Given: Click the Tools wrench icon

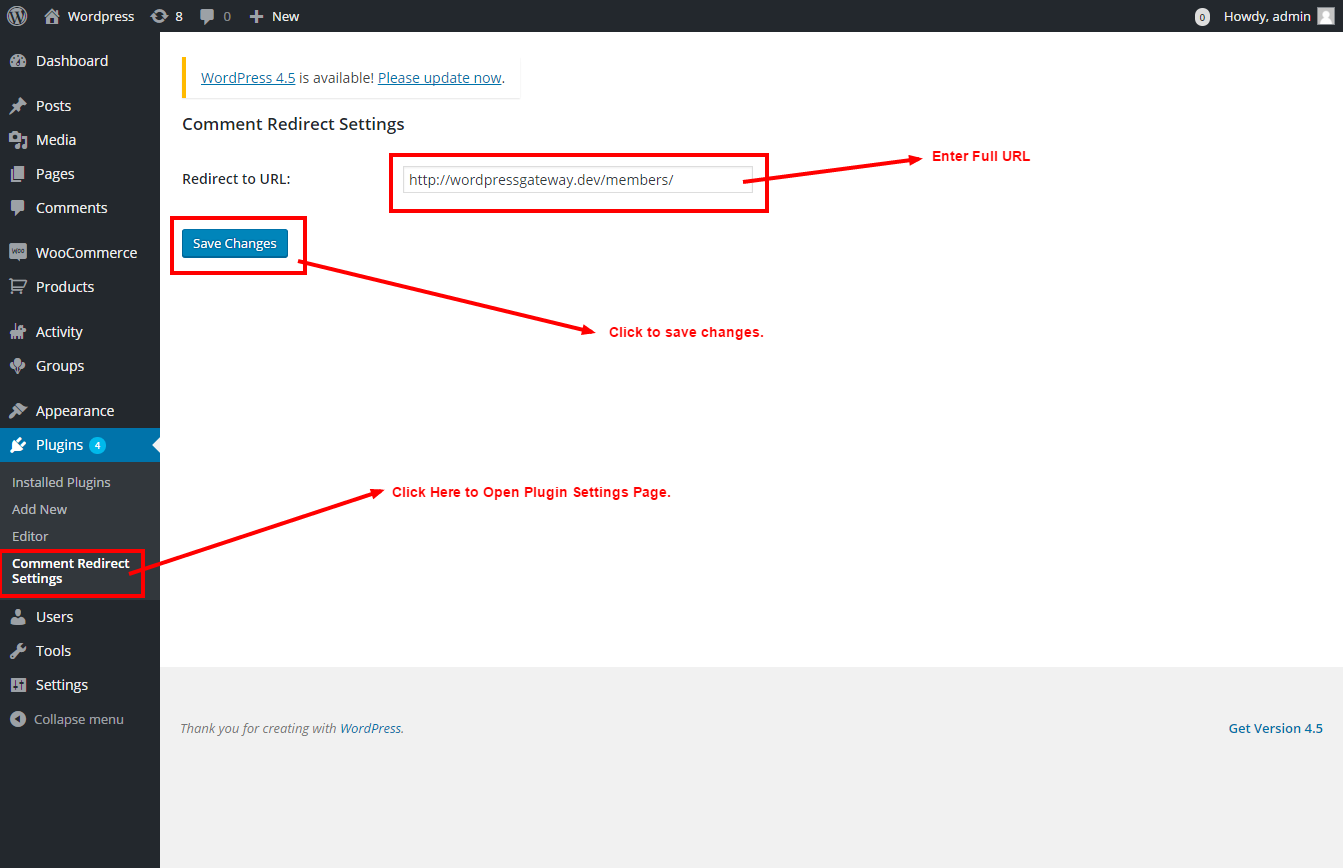Looking at the screenshot, I should click(18, 651).
